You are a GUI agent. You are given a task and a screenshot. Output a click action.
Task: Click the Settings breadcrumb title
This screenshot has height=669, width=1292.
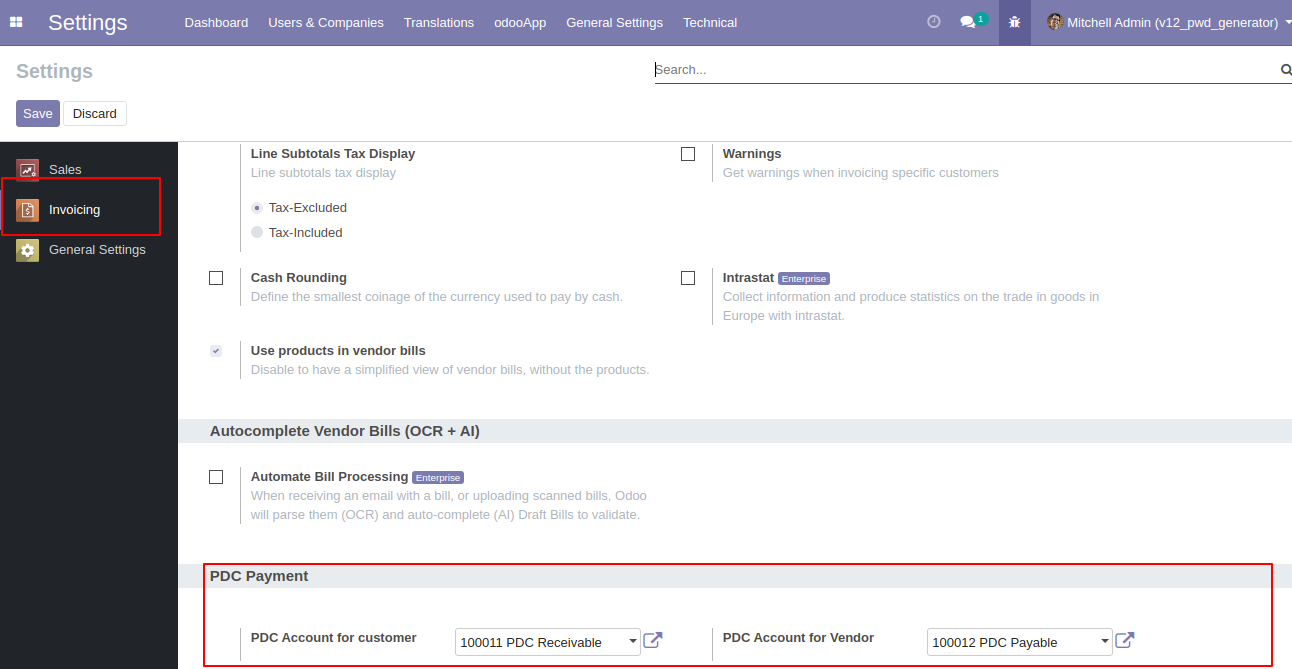[55, 71]
